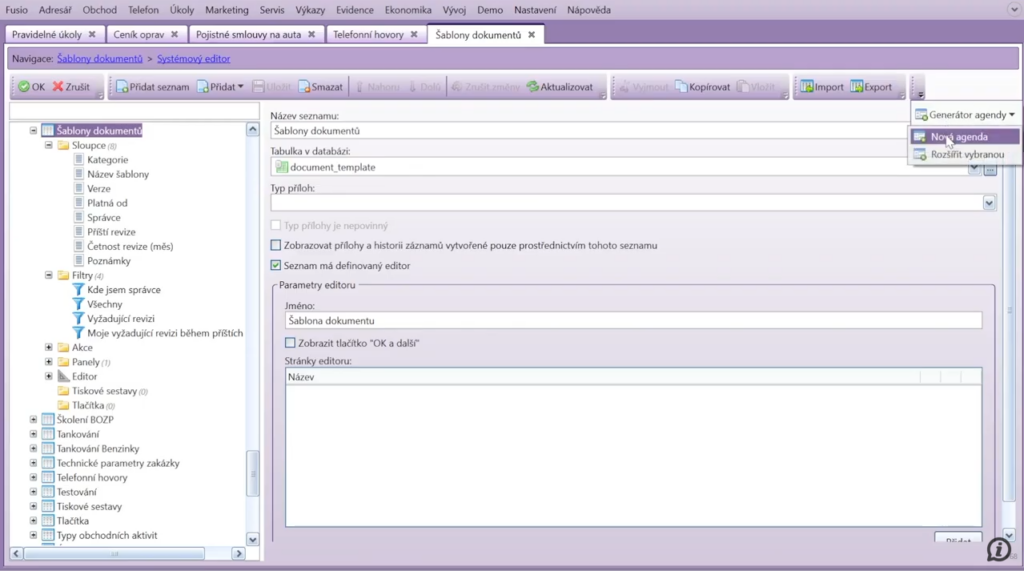Click the green OK toolbar icon
1024x571 pixels.
pos(23,87)
